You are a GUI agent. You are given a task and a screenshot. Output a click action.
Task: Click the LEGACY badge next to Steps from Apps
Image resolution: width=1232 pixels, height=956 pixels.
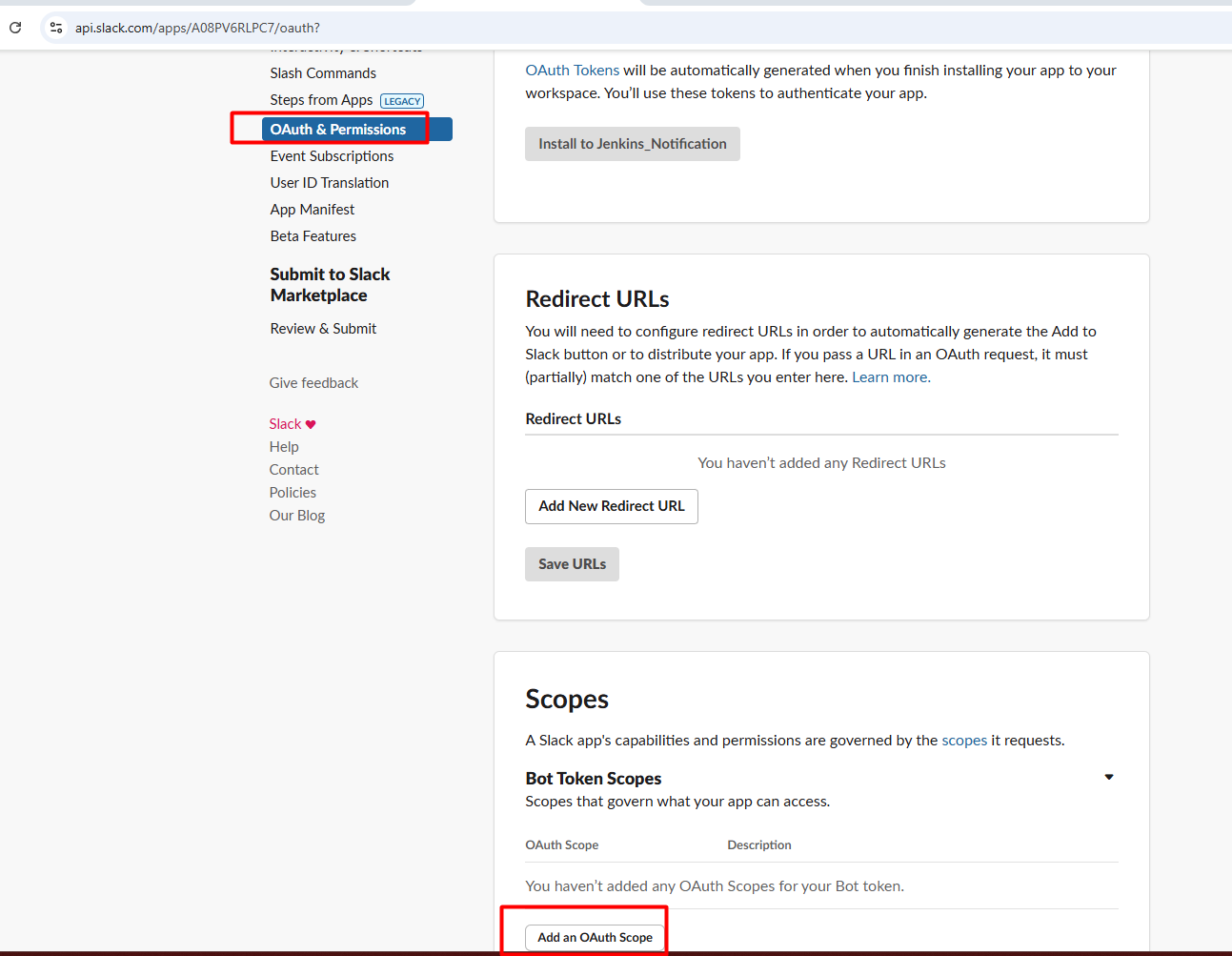pos(402,101)
